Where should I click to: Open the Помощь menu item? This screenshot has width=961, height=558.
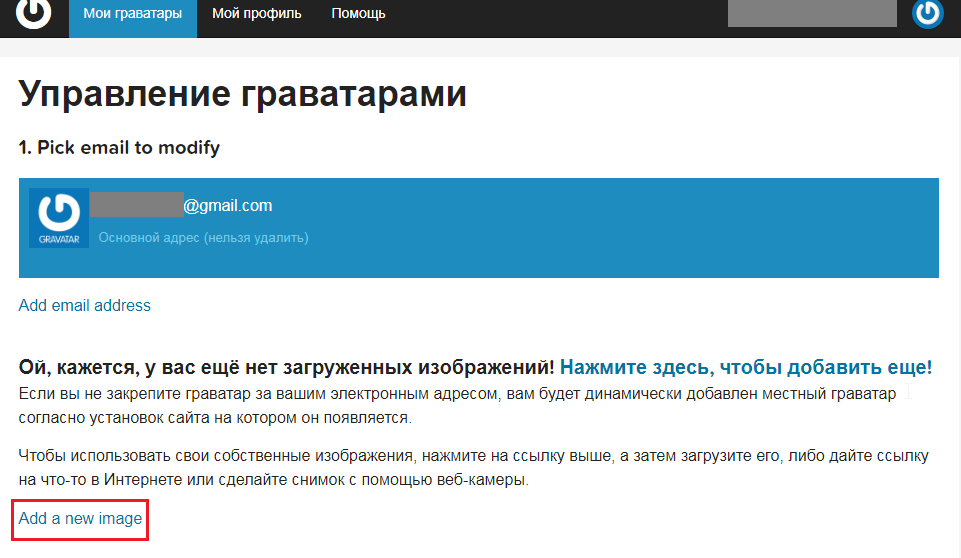click(x=358, y=14)
